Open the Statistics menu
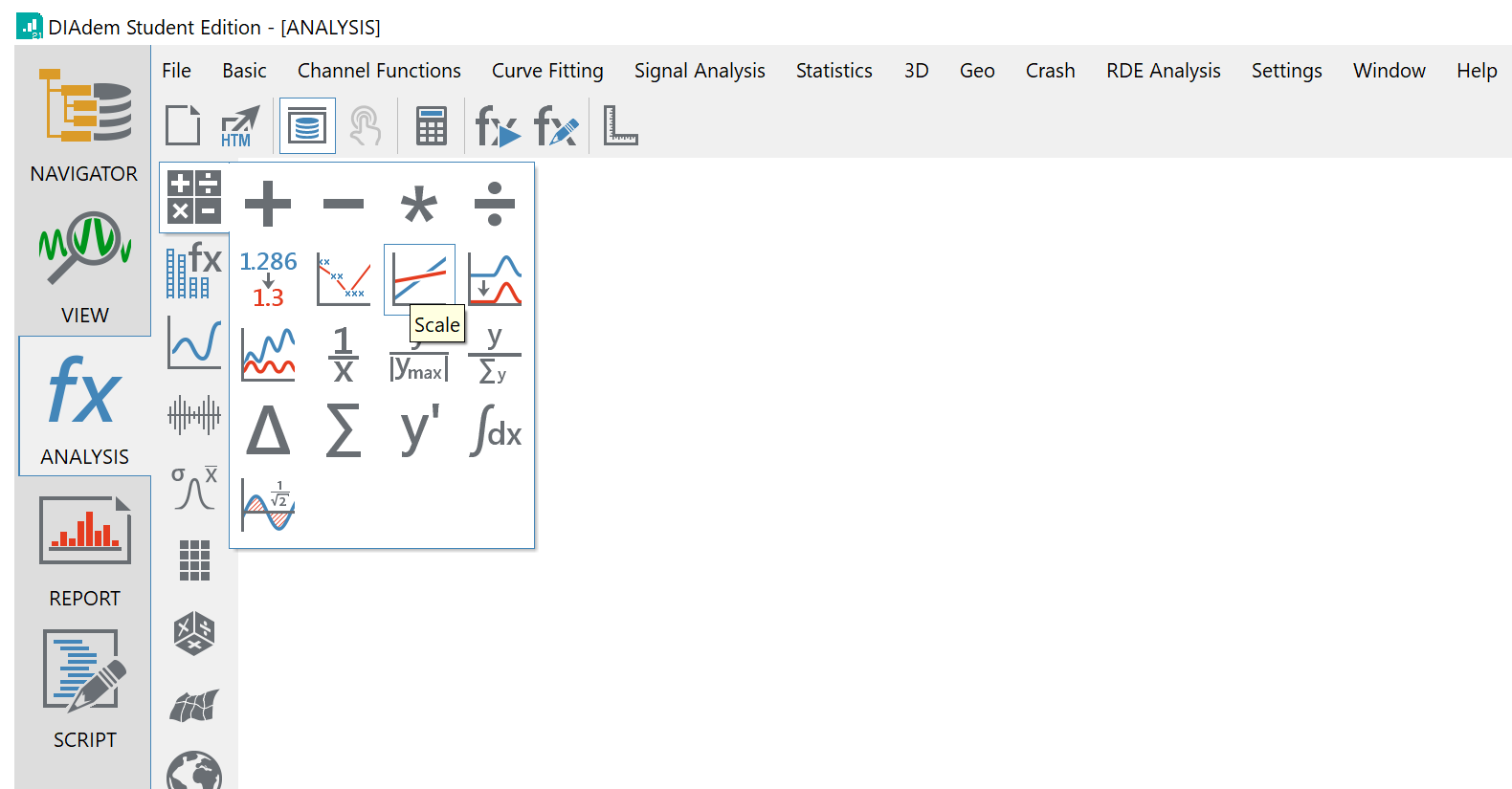 click(834, 71)
